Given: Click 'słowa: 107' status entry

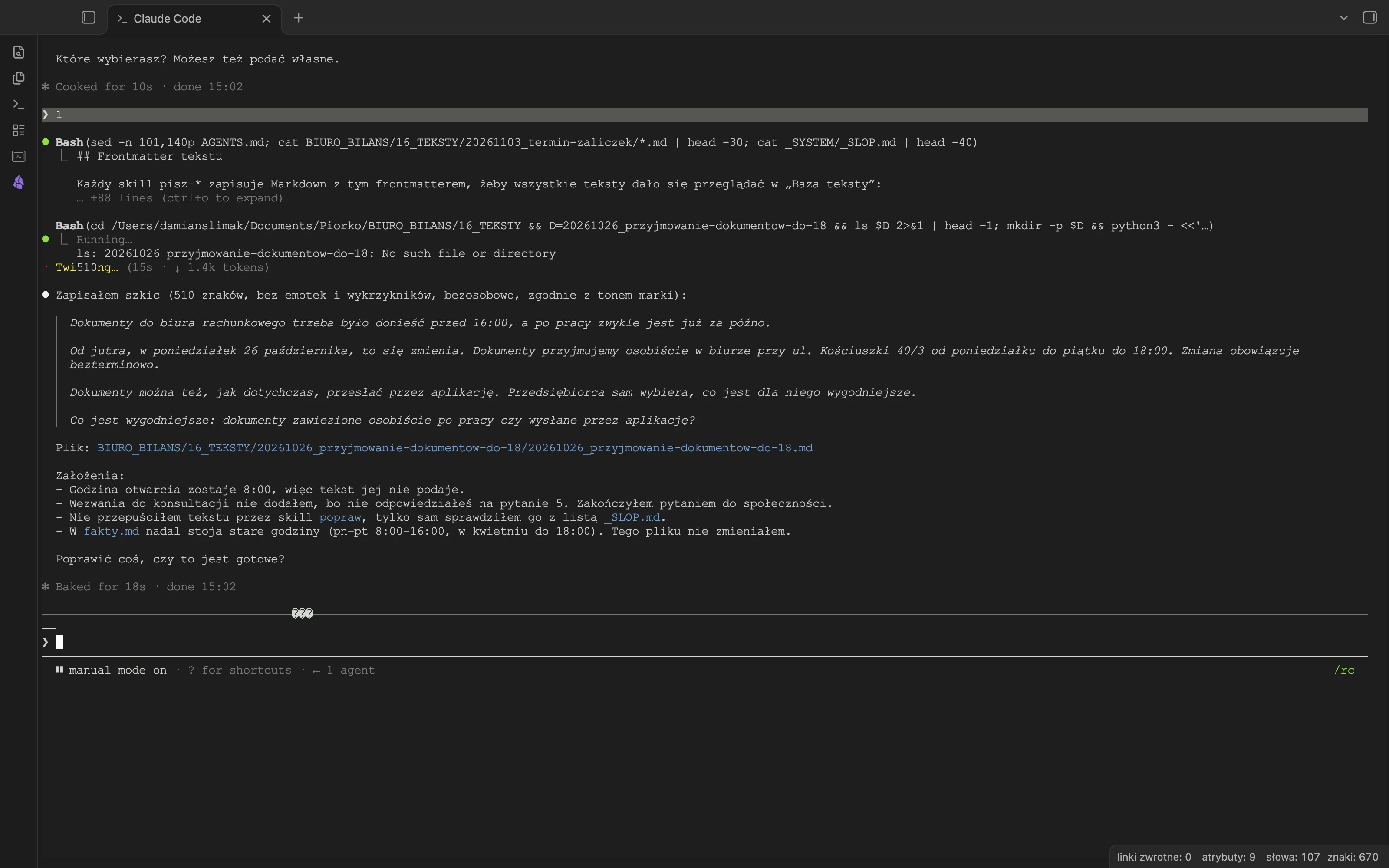Looking at the screenshot, I should 1293,857.
